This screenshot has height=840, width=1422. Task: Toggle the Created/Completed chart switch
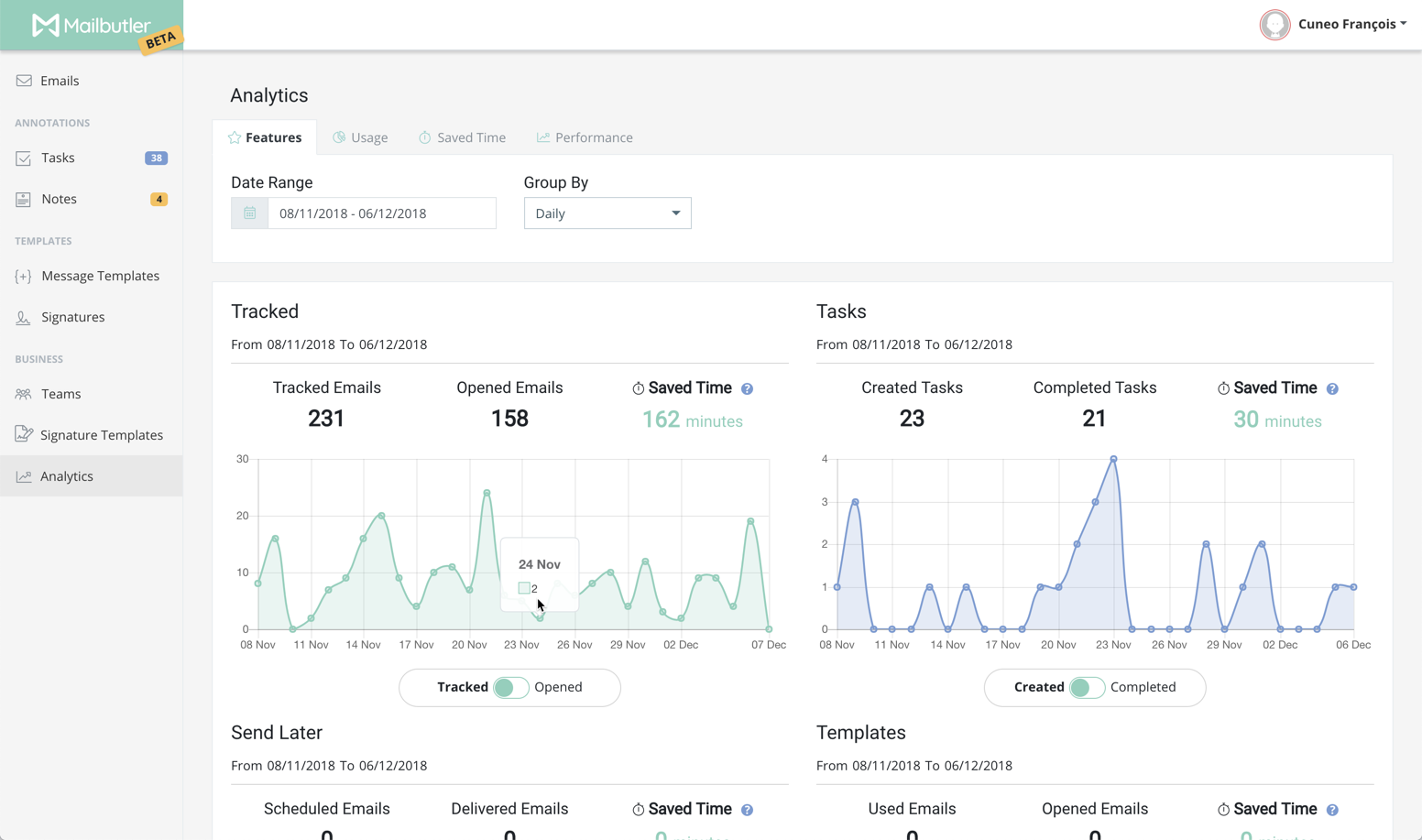pyautogui.click(x=1087, y=688)
